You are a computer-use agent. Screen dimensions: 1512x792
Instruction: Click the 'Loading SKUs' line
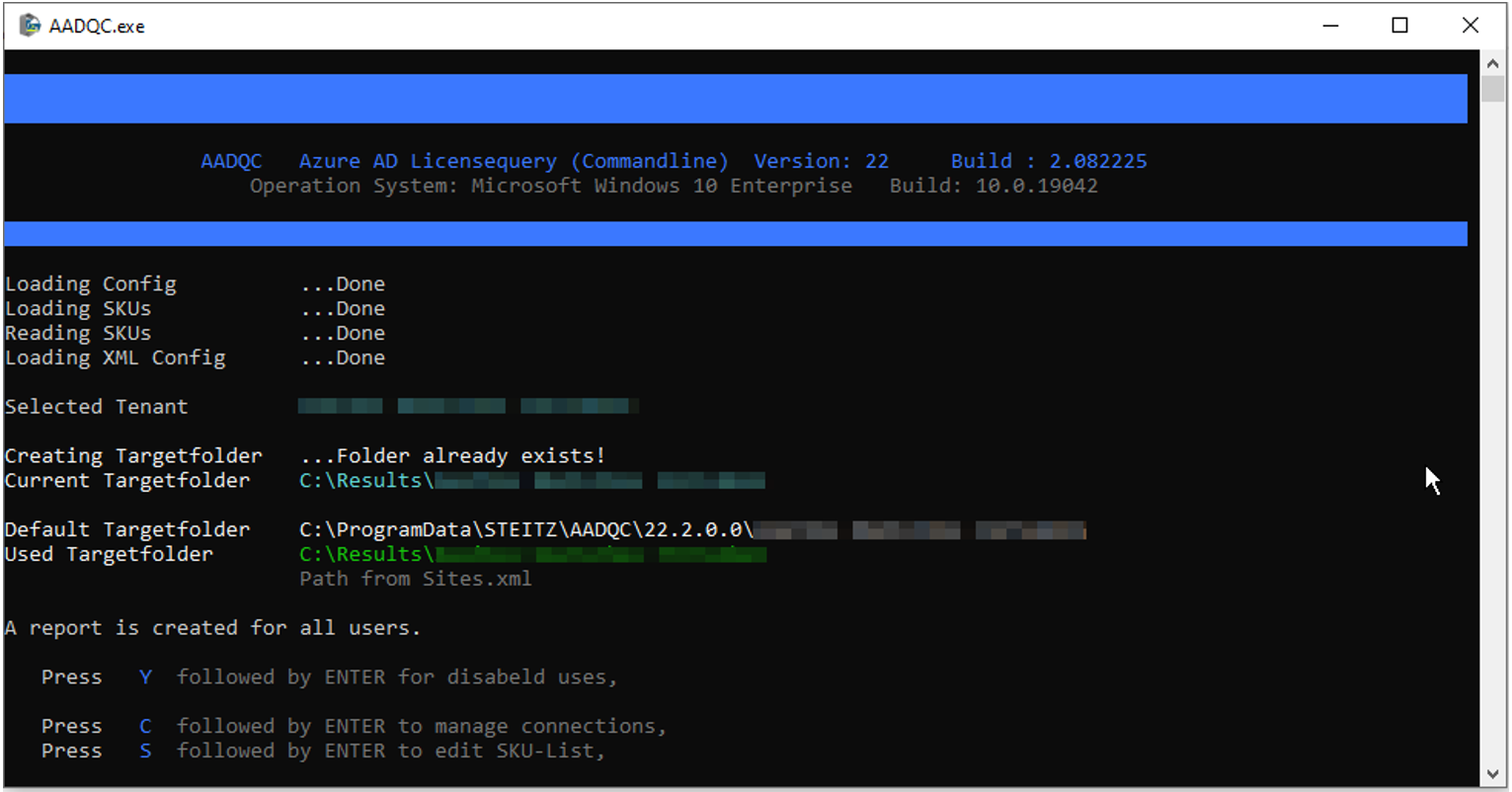(x=78, y=309)
